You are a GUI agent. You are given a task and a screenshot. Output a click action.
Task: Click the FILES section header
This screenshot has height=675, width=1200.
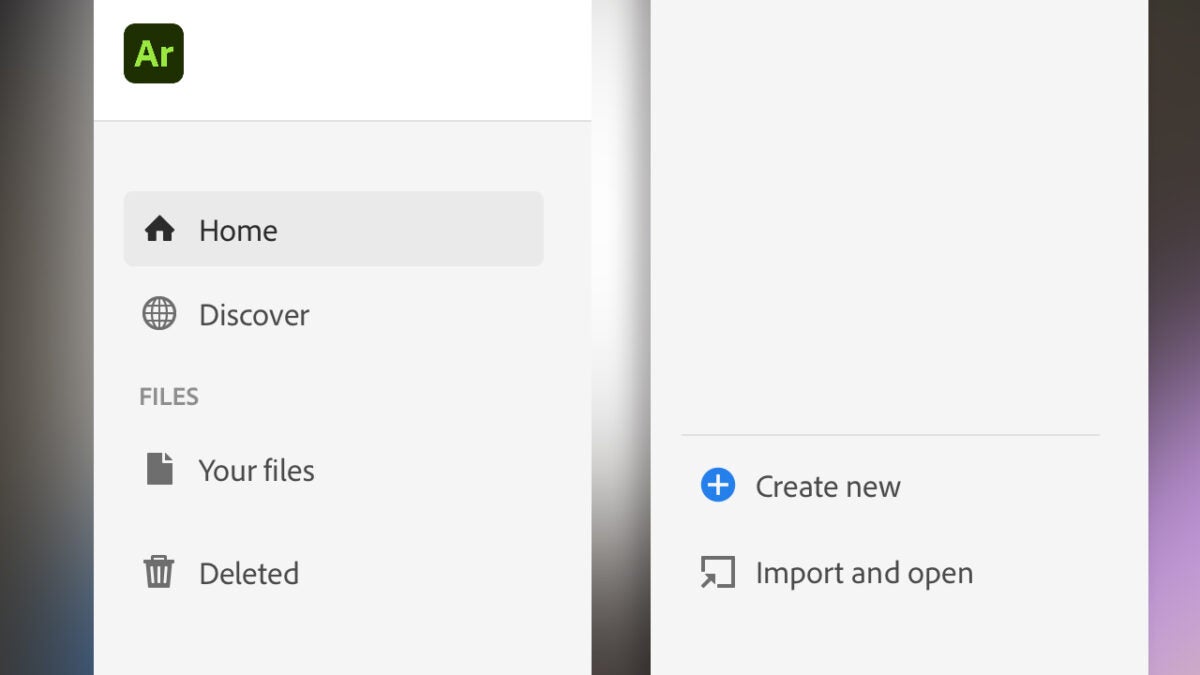coord(169,397)
